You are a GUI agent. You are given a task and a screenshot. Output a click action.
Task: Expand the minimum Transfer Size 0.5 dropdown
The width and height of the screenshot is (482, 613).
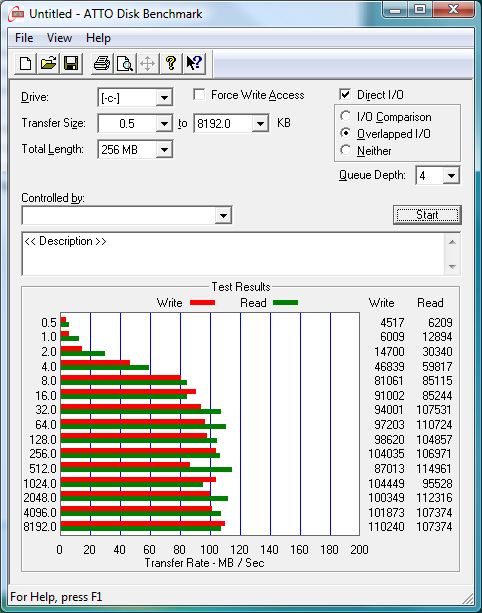coord(164,124)
